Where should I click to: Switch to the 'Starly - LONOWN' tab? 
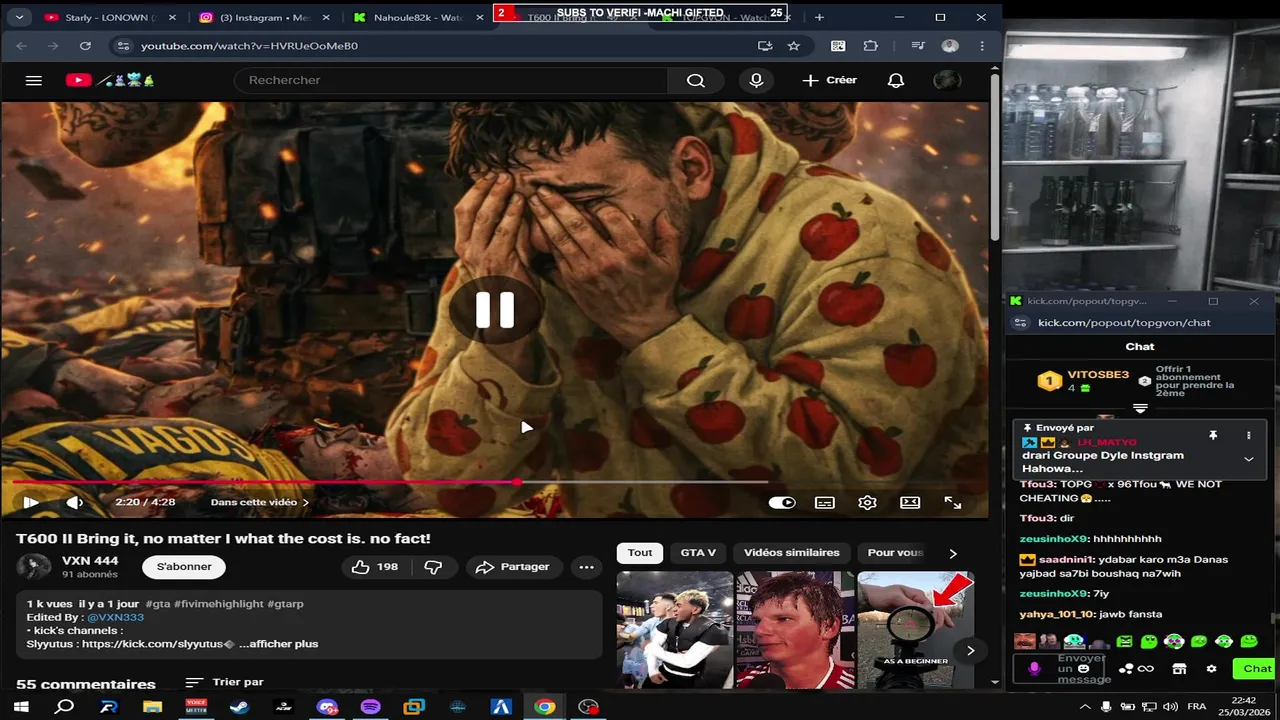coord(108,17)
